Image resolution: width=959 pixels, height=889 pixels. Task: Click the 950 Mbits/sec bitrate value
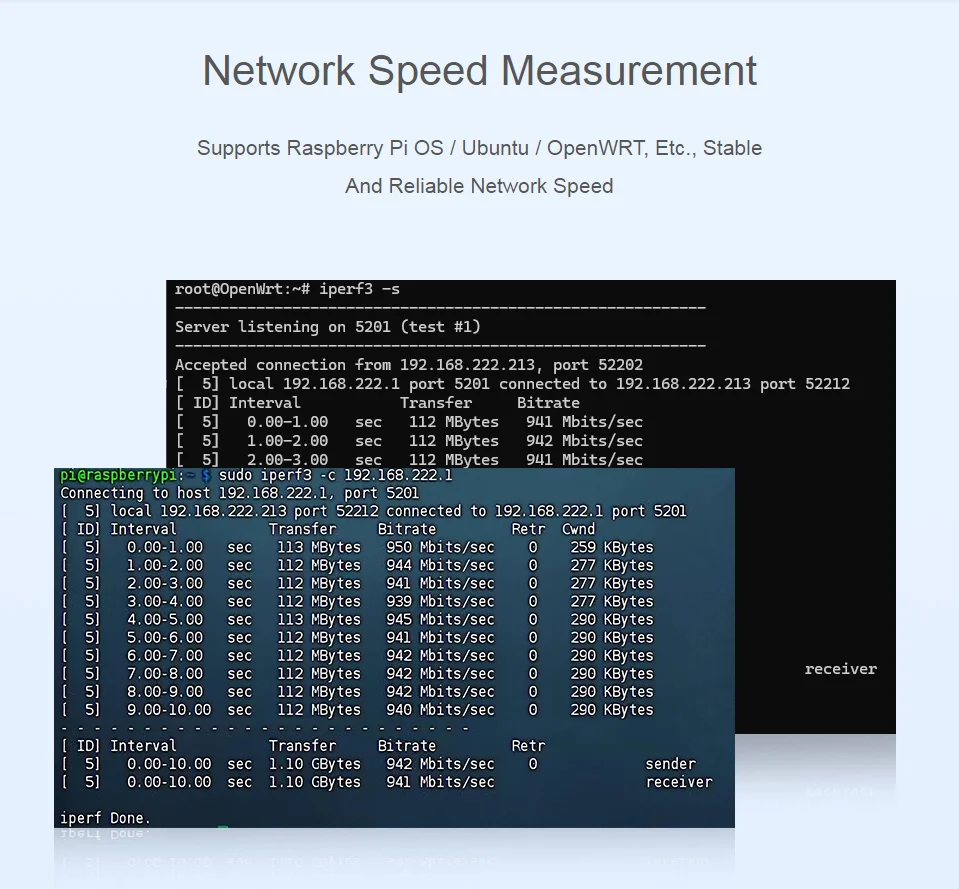(x=440, y=547)
